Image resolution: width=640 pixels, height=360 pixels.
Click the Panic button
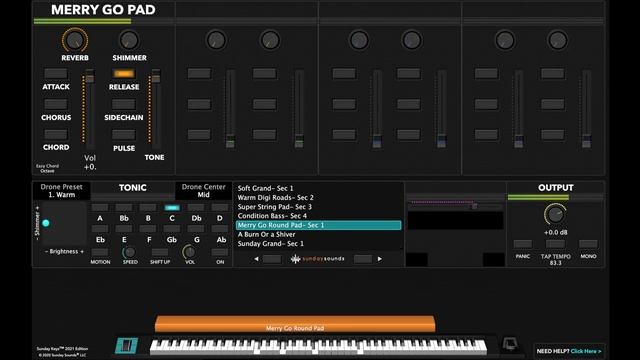[523, 244]
